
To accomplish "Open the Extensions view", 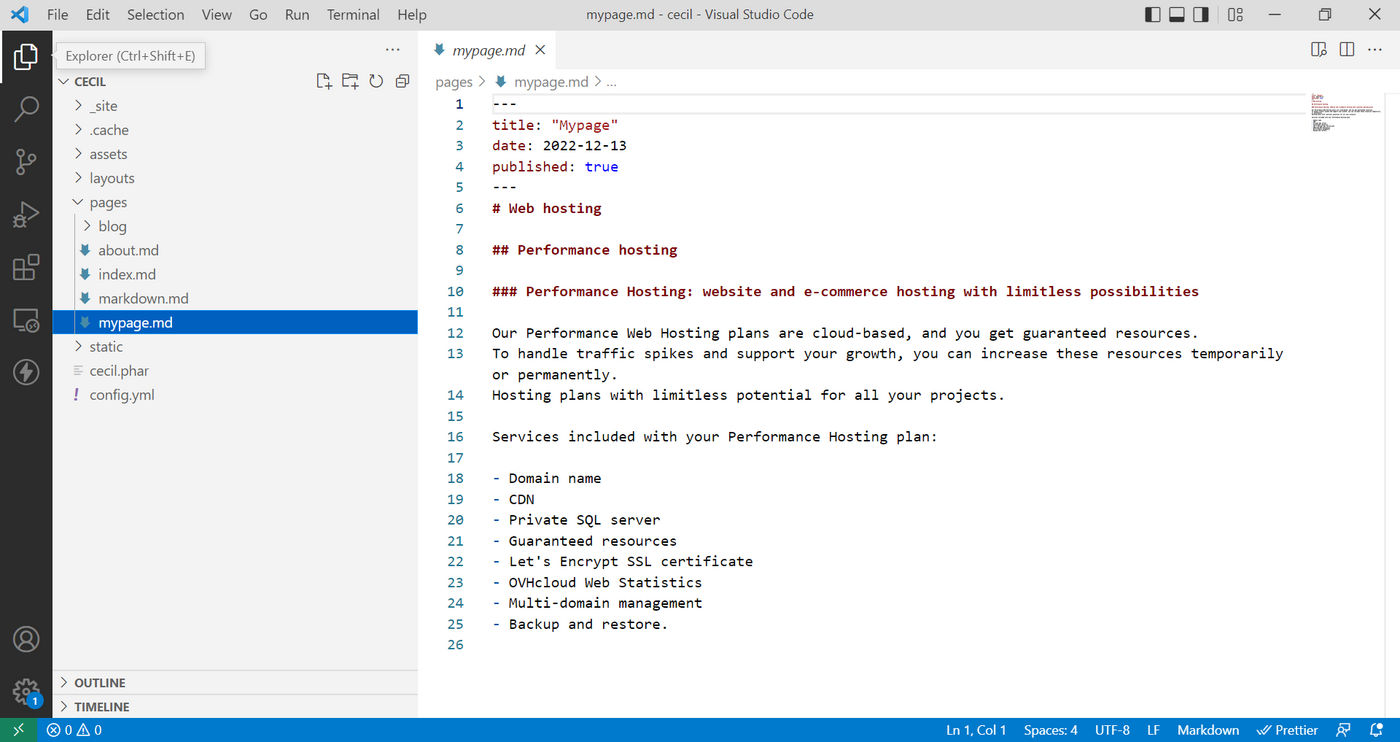I will [26, 267].
